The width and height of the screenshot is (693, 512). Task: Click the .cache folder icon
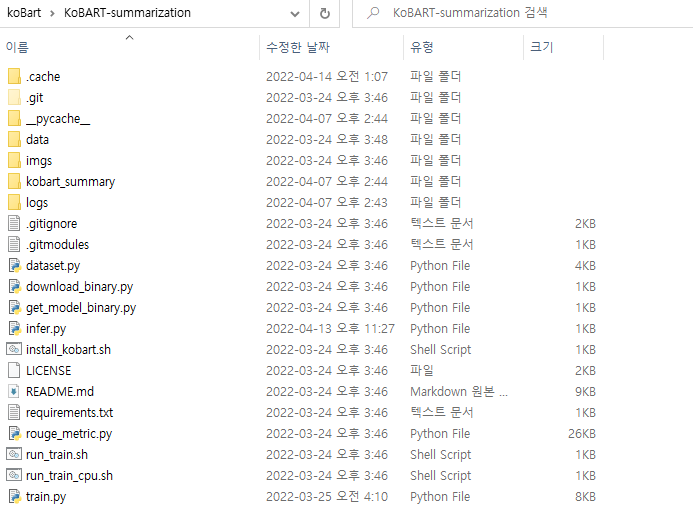[14, 76]
